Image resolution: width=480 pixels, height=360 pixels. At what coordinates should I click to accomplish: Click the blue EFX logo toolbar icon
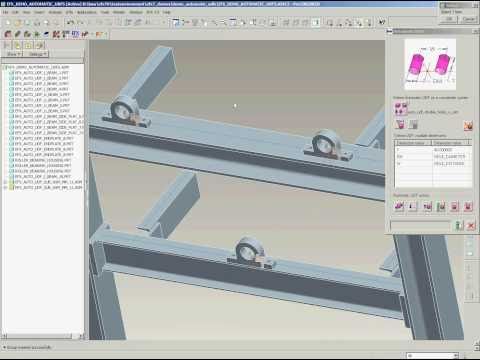click(x=75, y=34)
